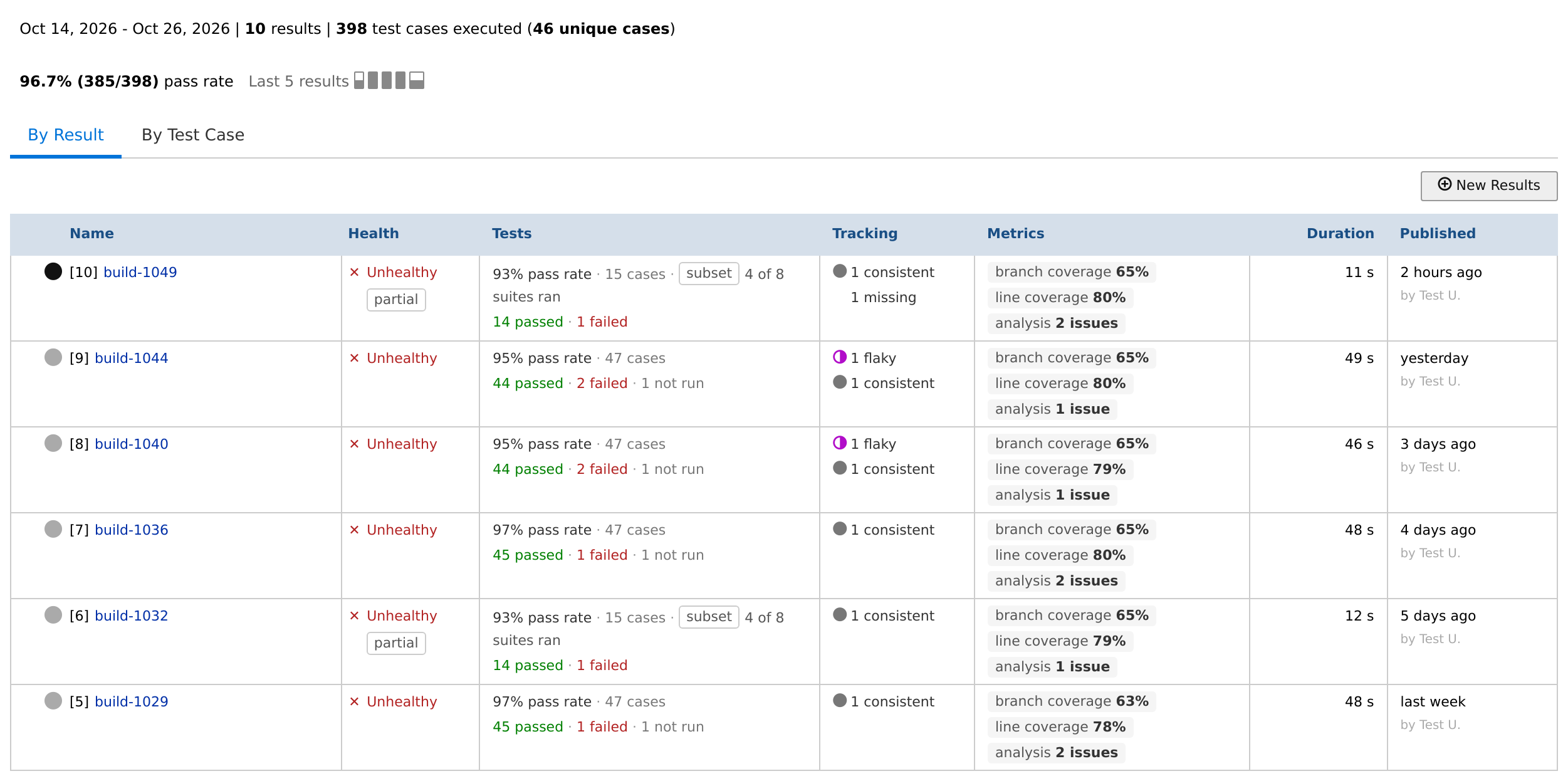
Task: Click the '96.7% (385/398)' pass rate text
Action: click(x=89, y=81)
